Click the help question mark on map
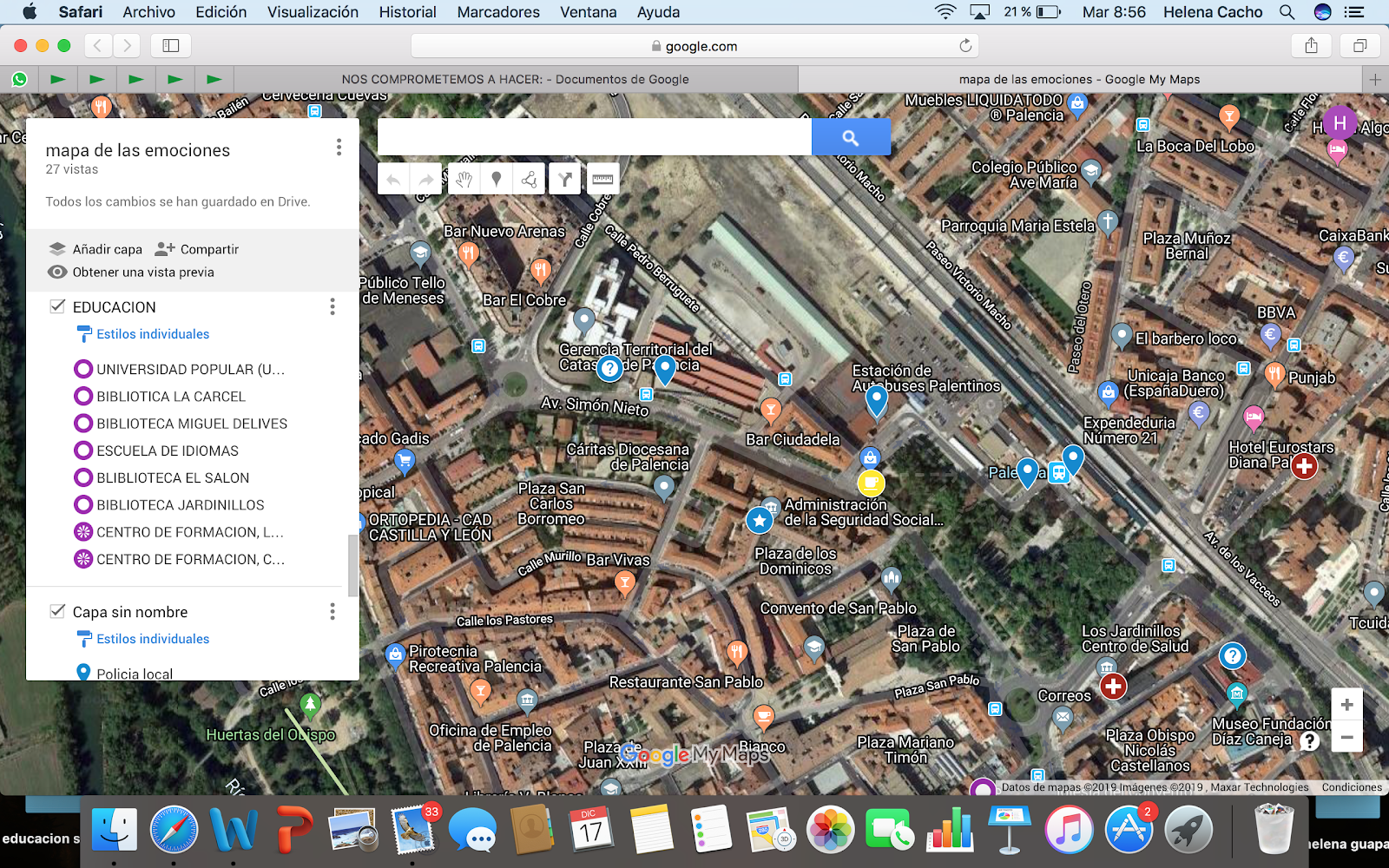The width and height of the screenshot is (1389, 868). point(1310,740)
